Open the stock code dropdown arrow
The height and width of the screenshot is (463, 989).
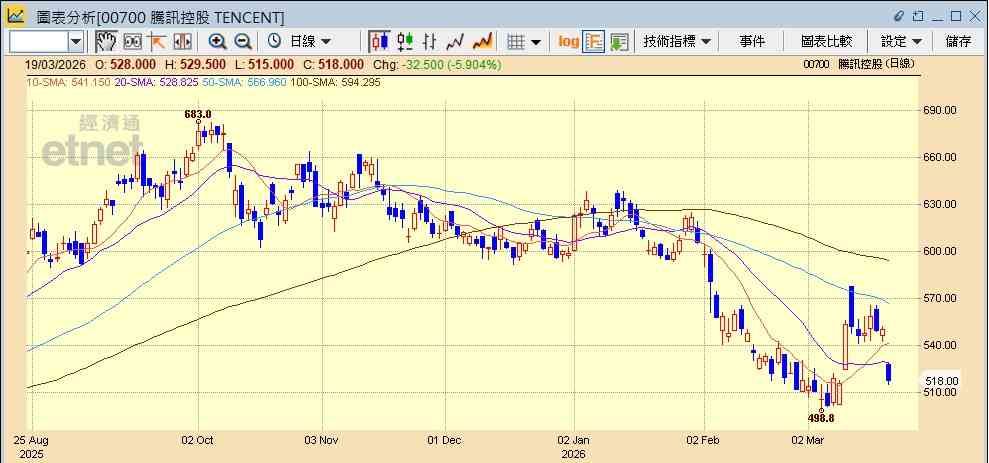click(x=76, y=42)
